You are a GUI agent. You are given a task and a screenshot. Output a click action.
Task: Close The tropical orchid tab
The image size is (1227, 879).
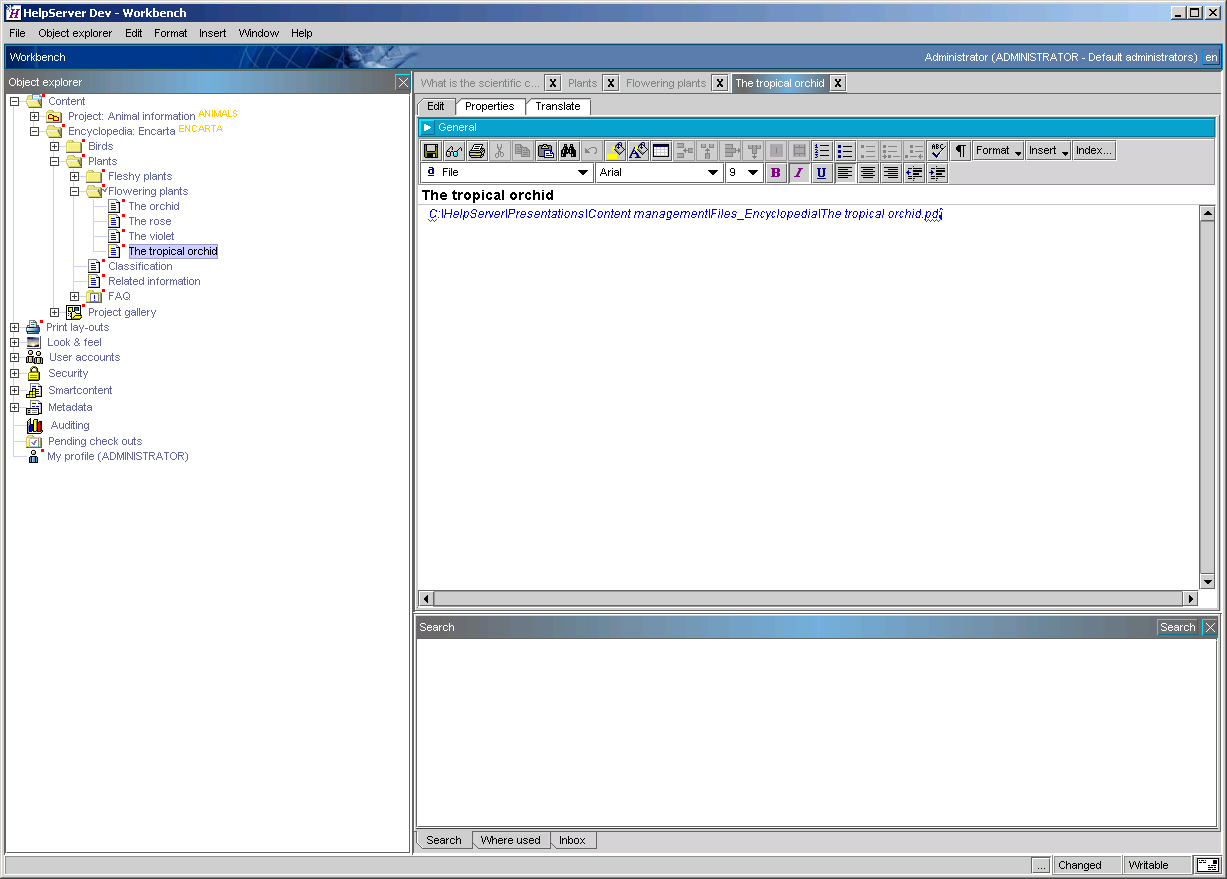pos(838,83)
